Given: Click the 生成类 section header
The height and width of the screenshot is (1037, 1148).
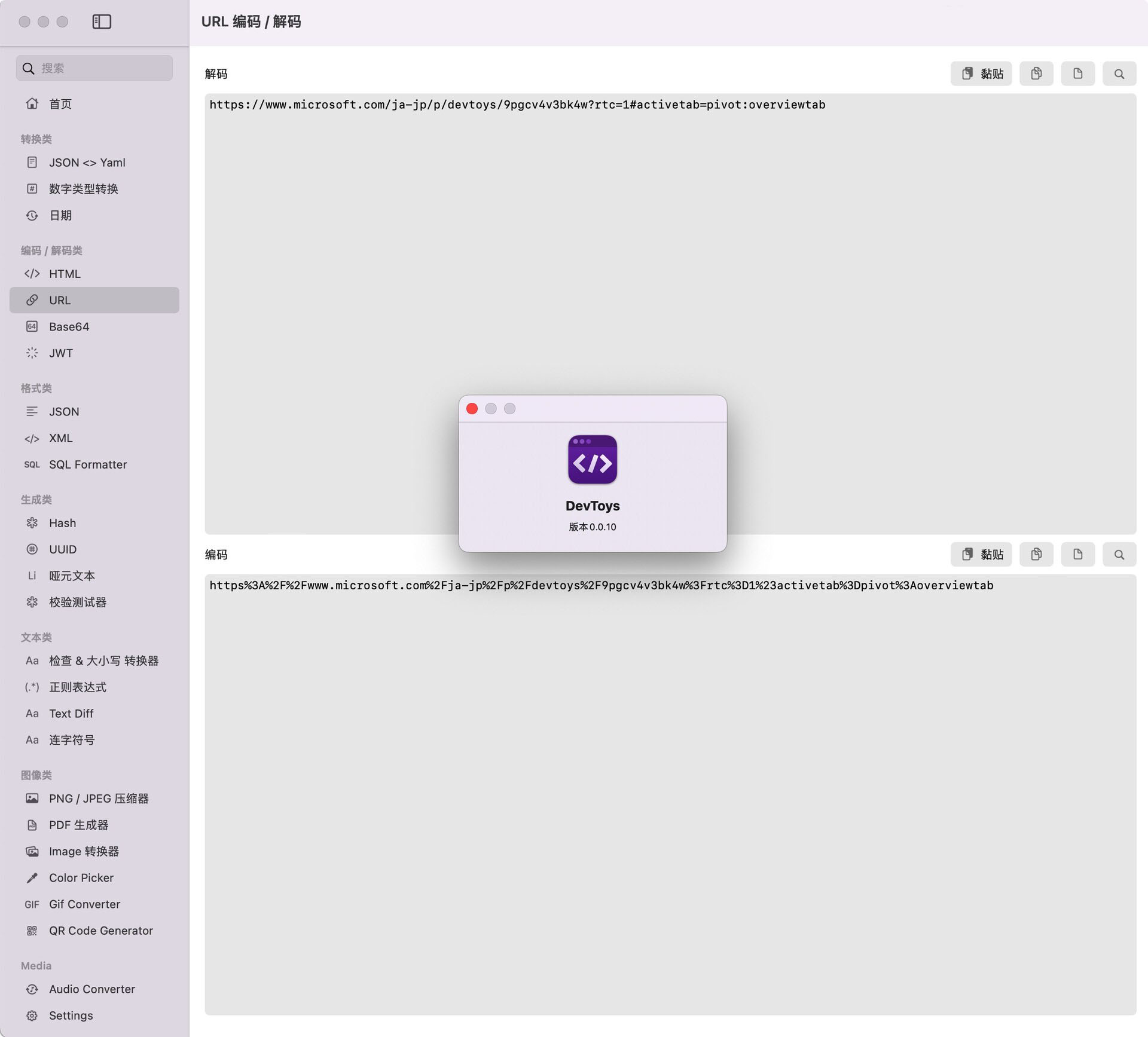Looking at the screenshot, I should pos(36,500).
